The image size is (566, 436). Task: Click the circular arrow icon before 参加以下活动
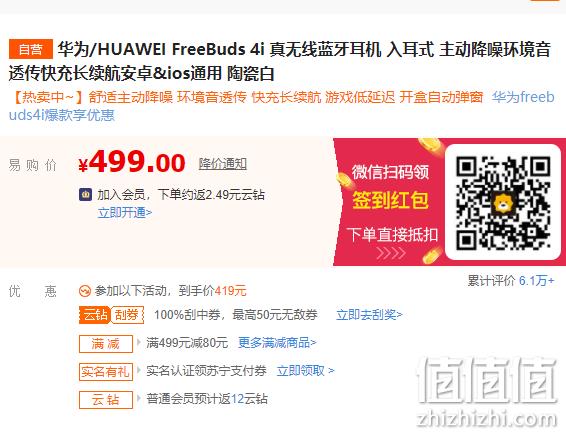85,291
